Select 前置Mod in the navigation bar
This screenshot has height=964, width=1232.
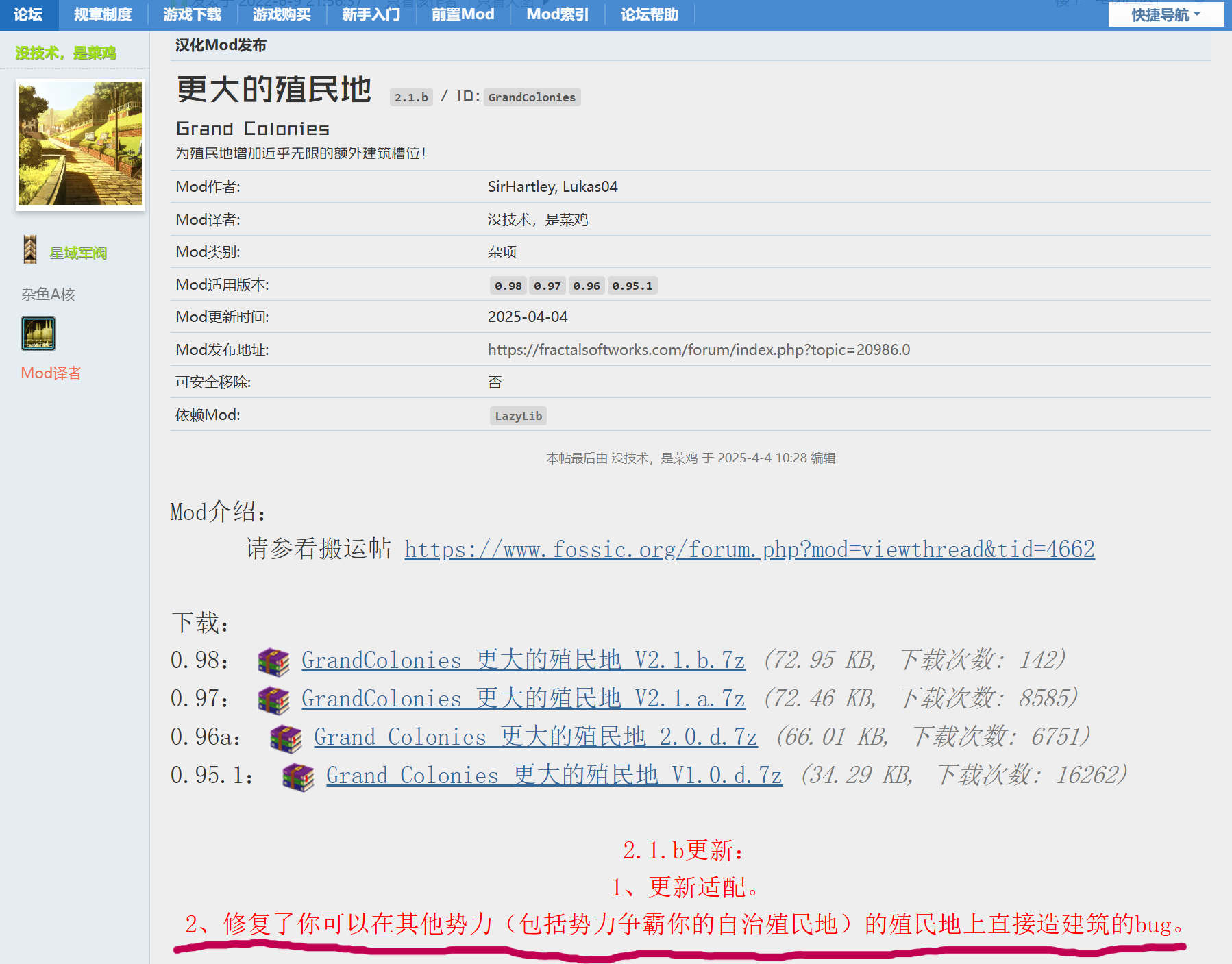[463, 14]
